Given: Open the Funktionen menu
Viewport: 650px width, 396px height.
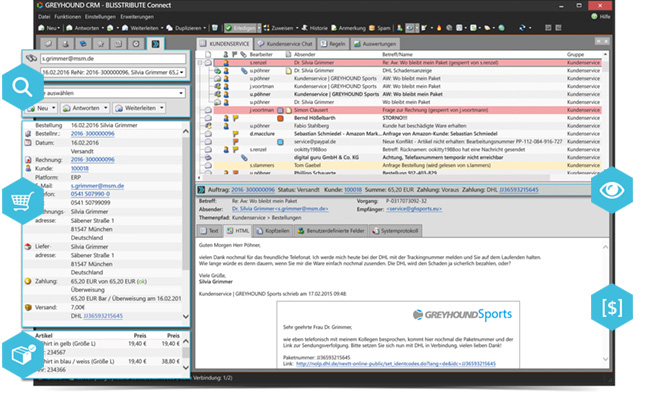Looking at the screenshot, I should 68,17.
